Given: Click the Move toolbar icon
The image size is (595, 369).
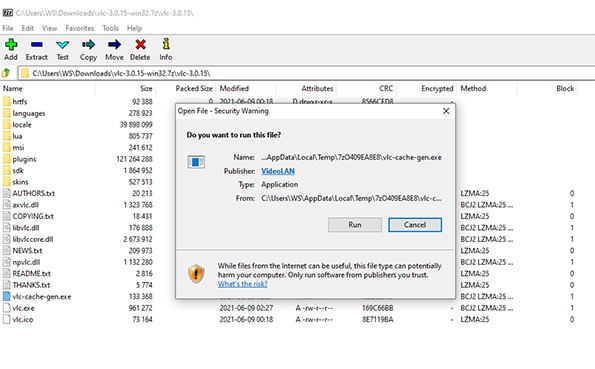Looking at the screenshot, I should pos(114,45).
